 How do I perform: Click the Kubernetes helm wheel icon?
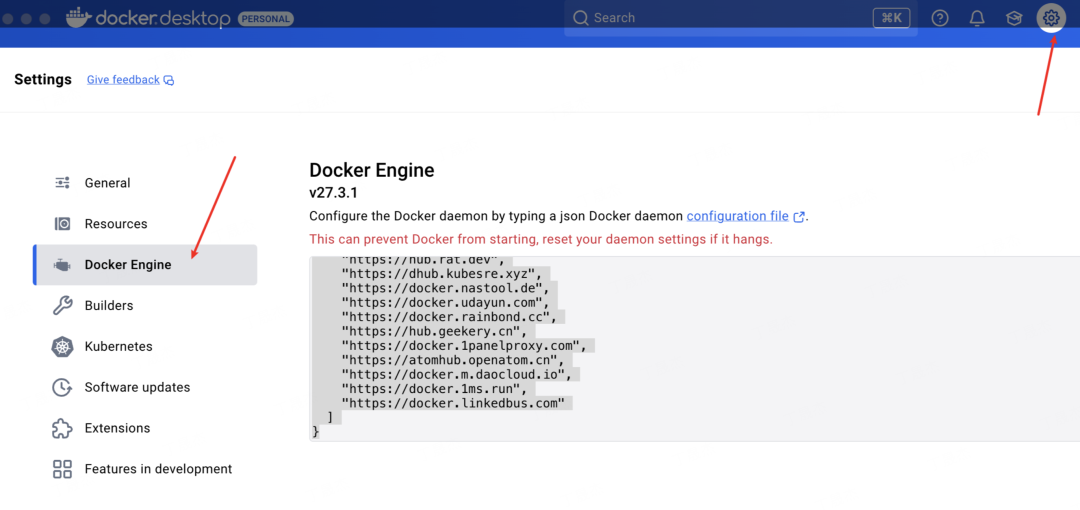(63, 346)
